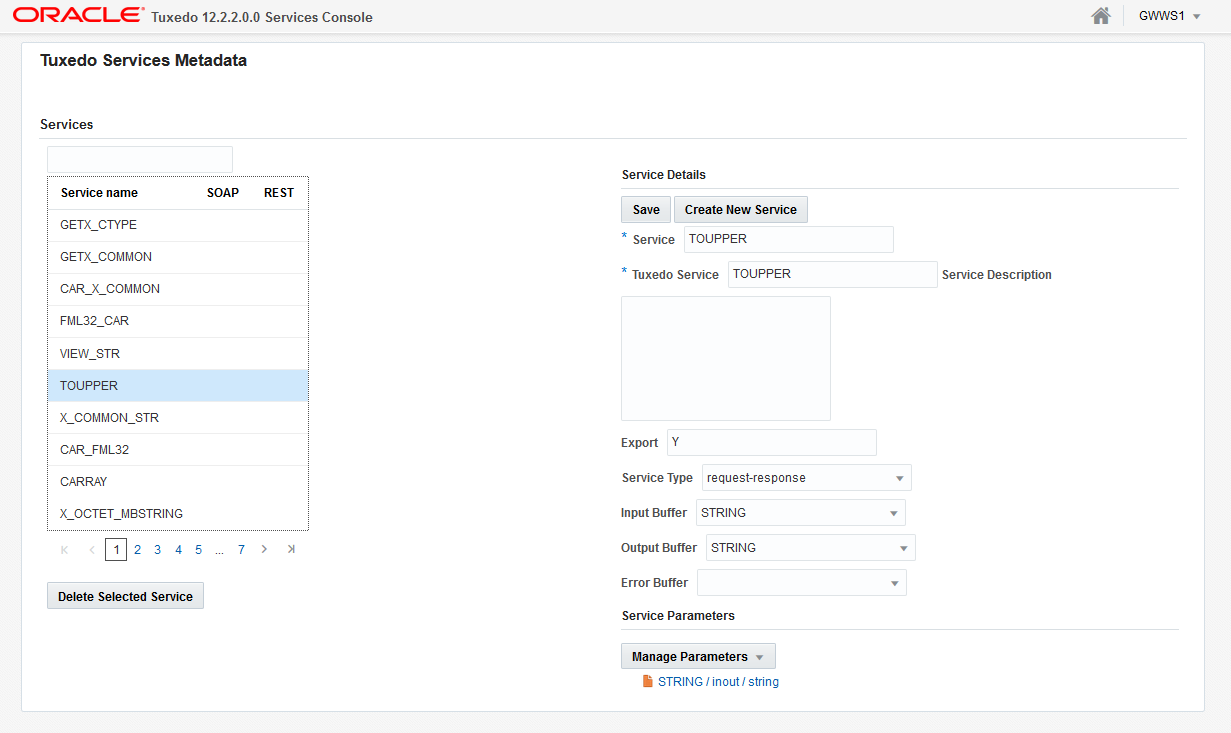Screen dimensions: 1231x733
Task: Click the STRING parameter document icon
Action: coord(648,681)
